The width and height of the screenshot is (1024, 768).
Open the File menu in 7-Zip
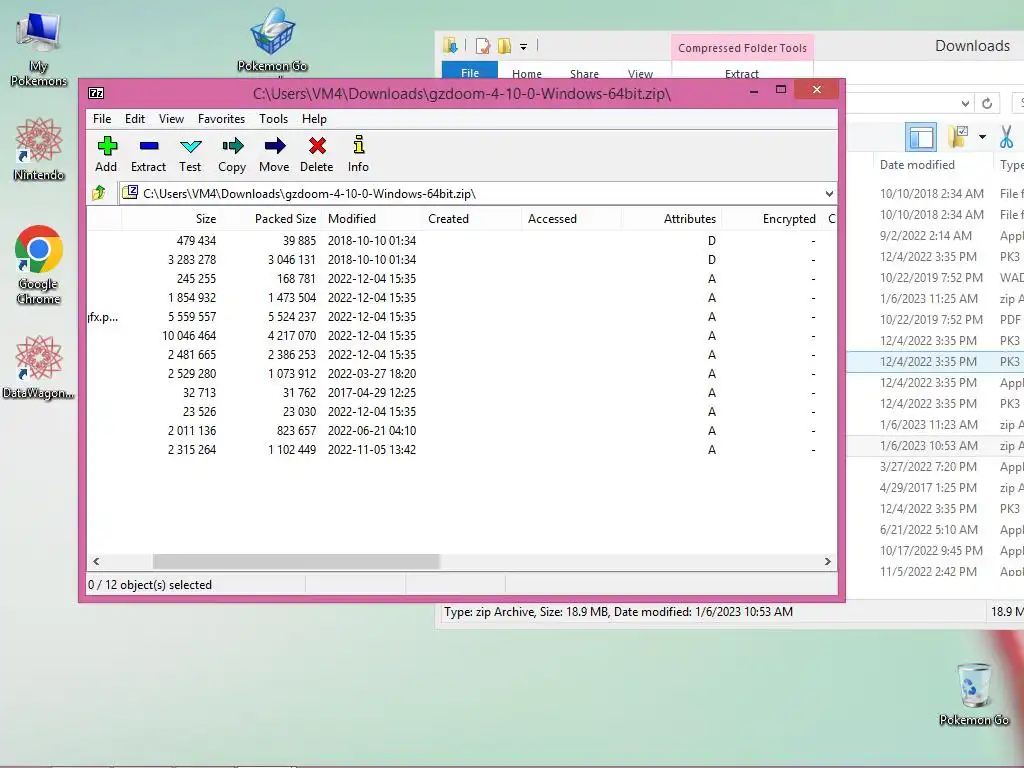point(102,119)
